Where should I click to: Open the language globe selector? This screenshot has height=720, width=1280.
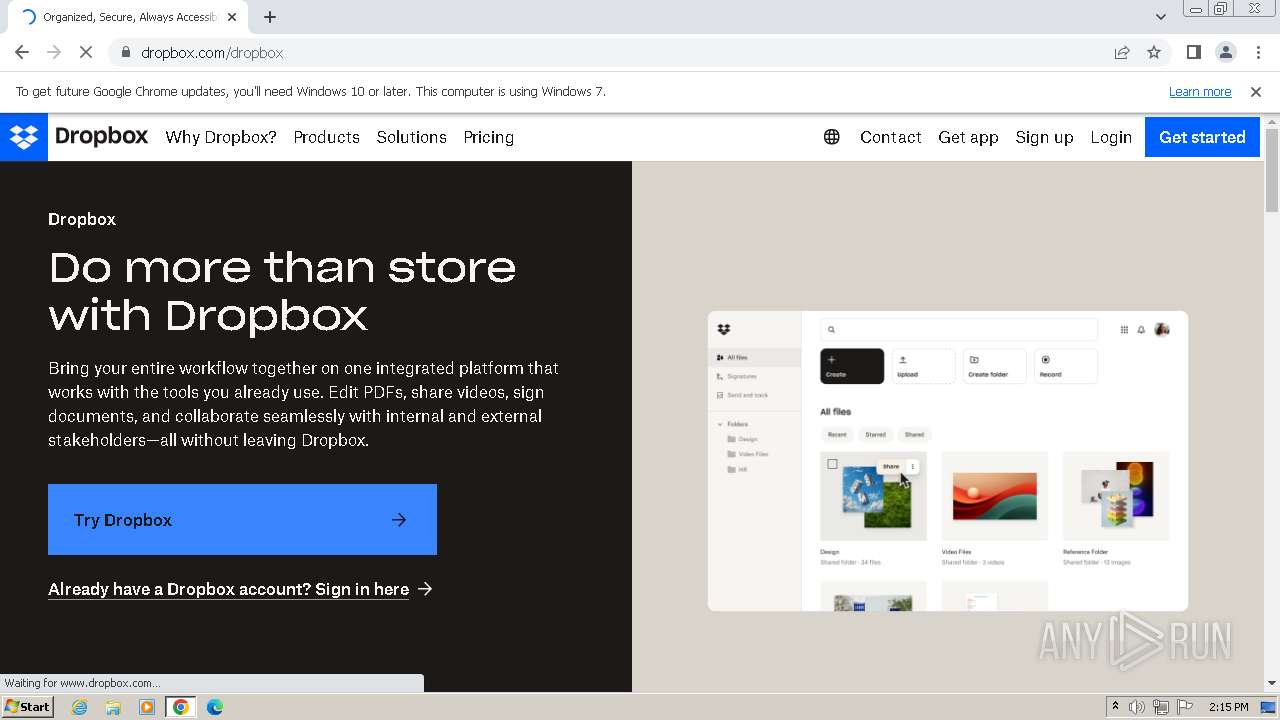(831, 137)
